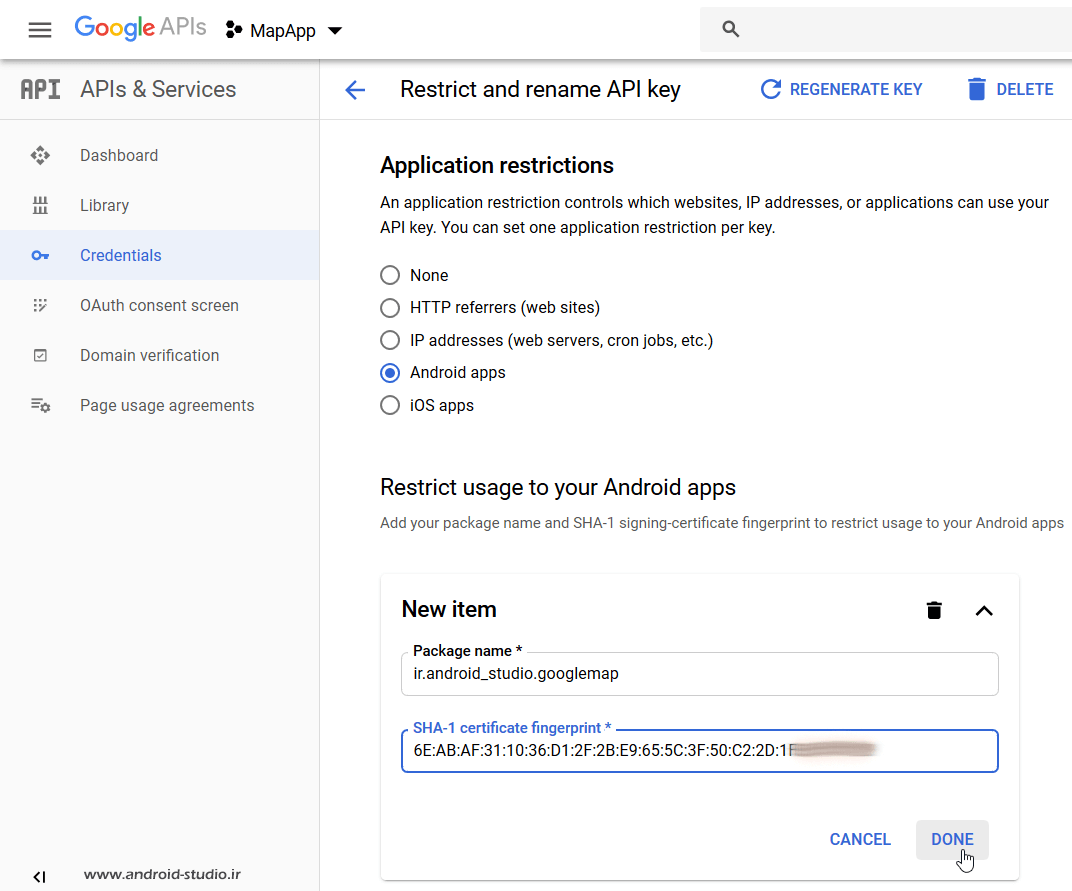Image resolution: width=1072 pixels, height=891 pixels.
Task: Click the Delete trash icon in header
Action: 976,90
